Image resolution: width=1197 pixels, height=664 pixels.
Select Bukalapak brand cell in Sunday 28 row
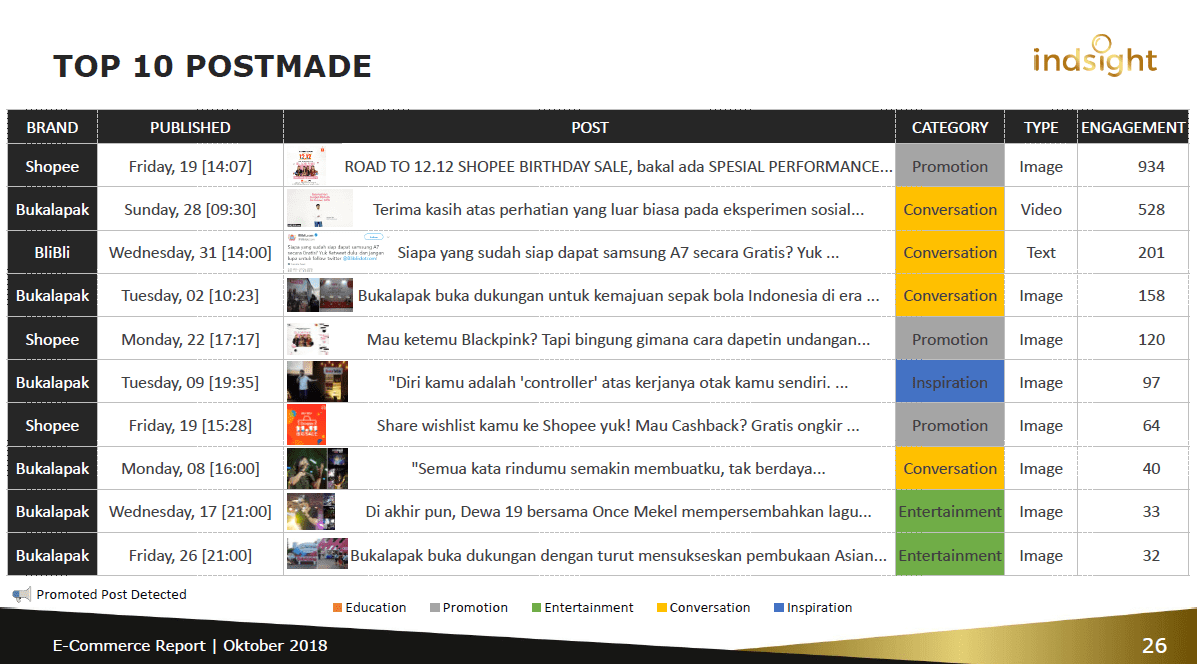[53, 209]
